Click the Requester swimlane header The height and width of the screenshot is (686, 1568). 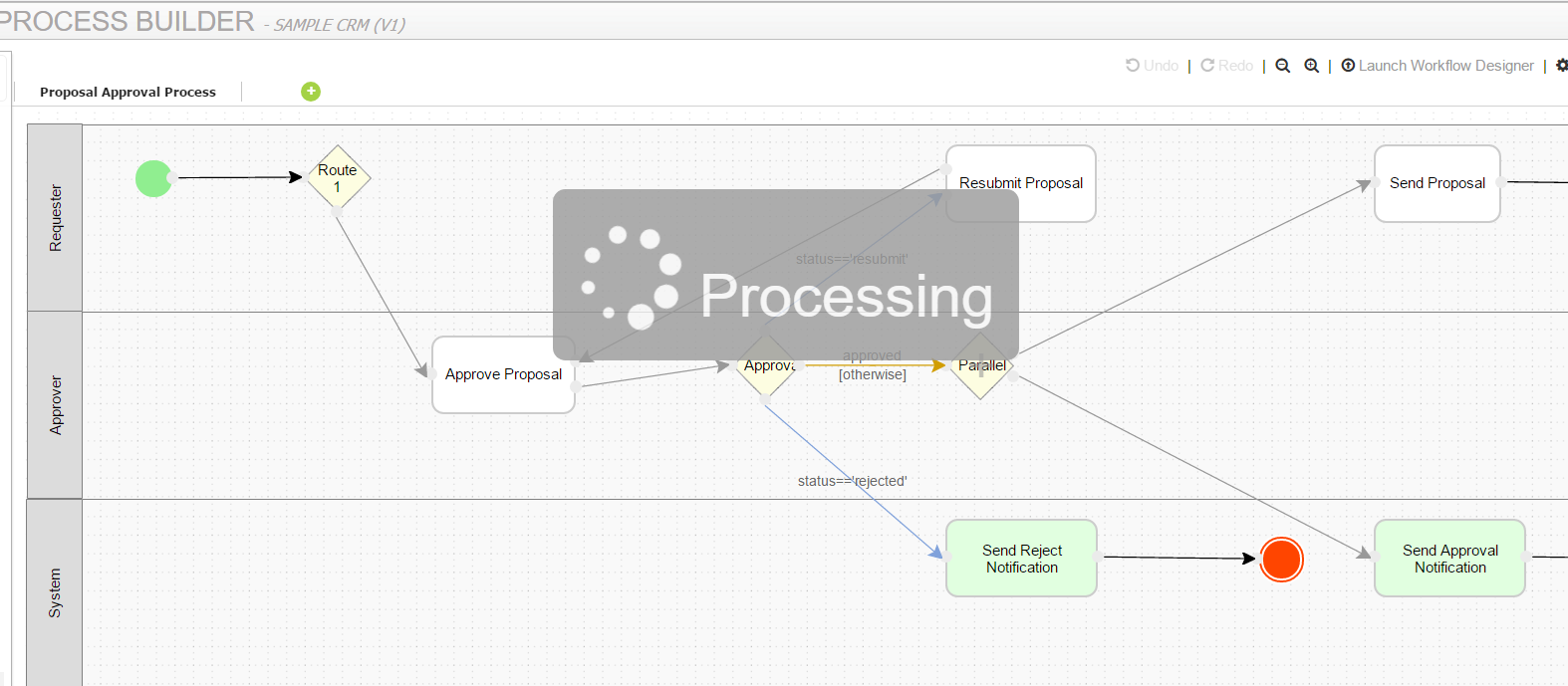tap(55, 218)
